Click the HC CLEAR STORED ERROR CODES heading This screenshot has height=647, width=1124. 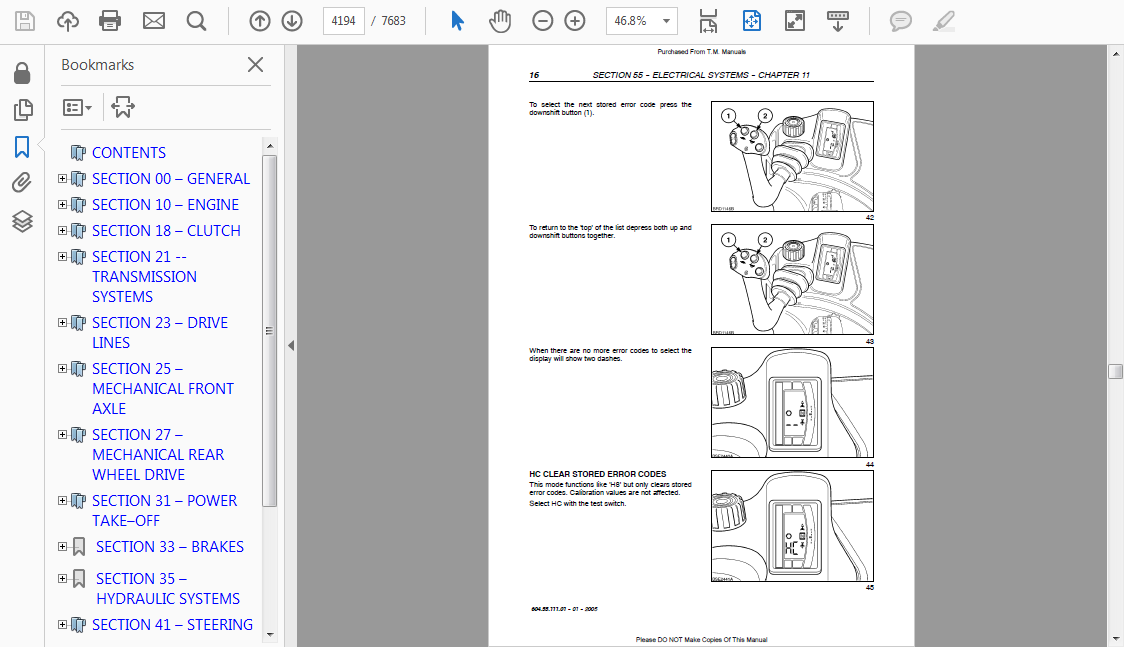coord(597,474)
